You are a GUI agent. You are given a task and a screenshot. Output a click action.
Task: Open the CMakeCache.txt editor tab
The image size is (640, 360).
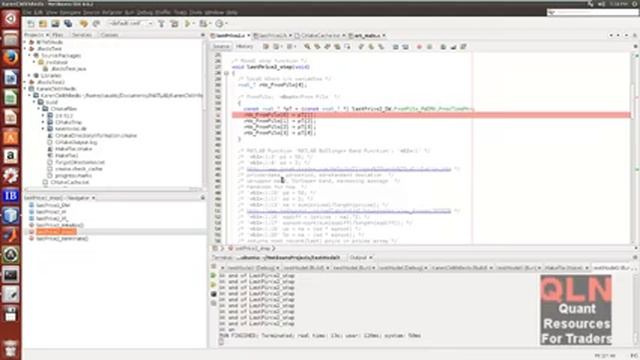tap(320, 36)
